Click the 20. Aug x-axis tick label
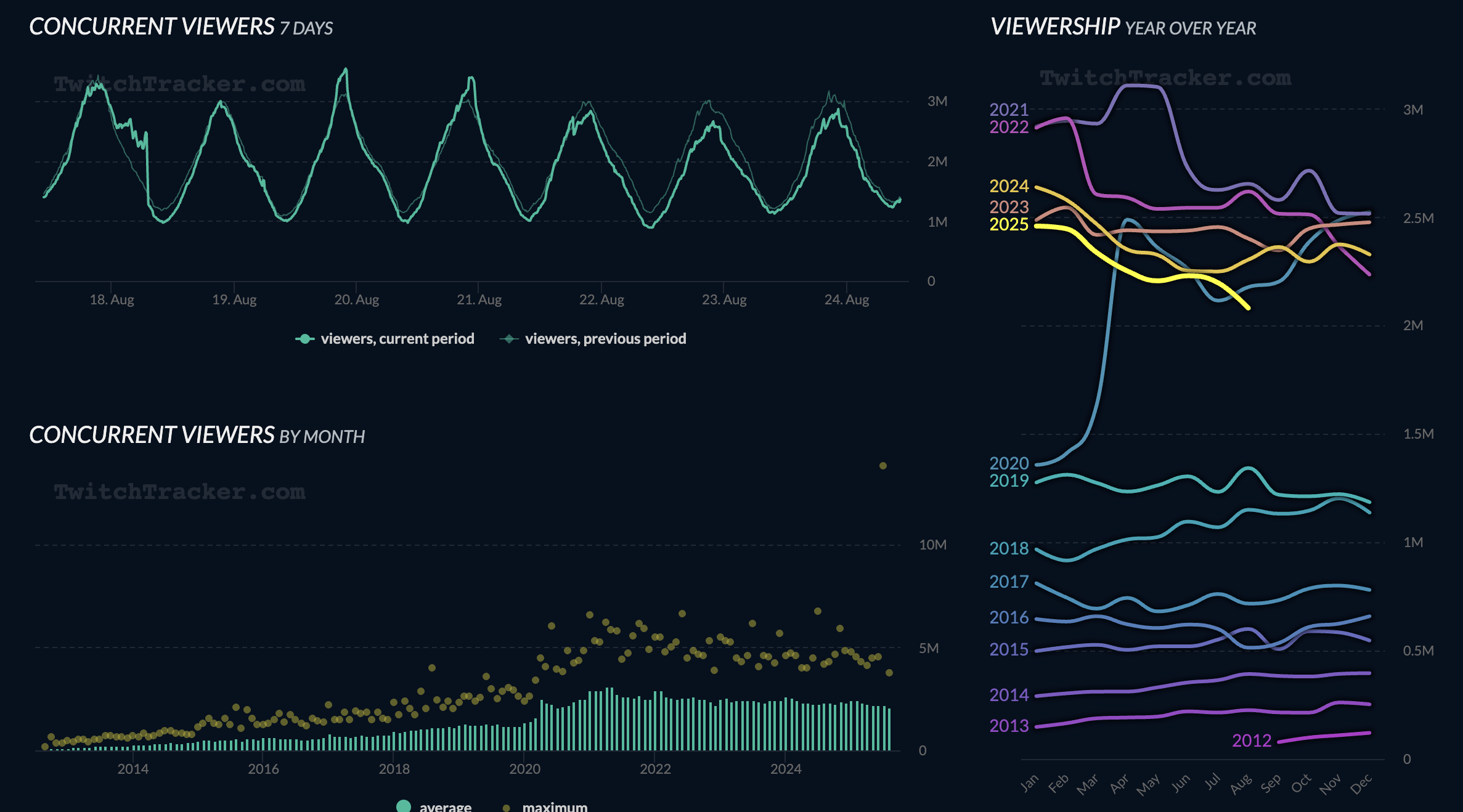The width and height of the screenshot is (1463, 812). tap(356, 300)
